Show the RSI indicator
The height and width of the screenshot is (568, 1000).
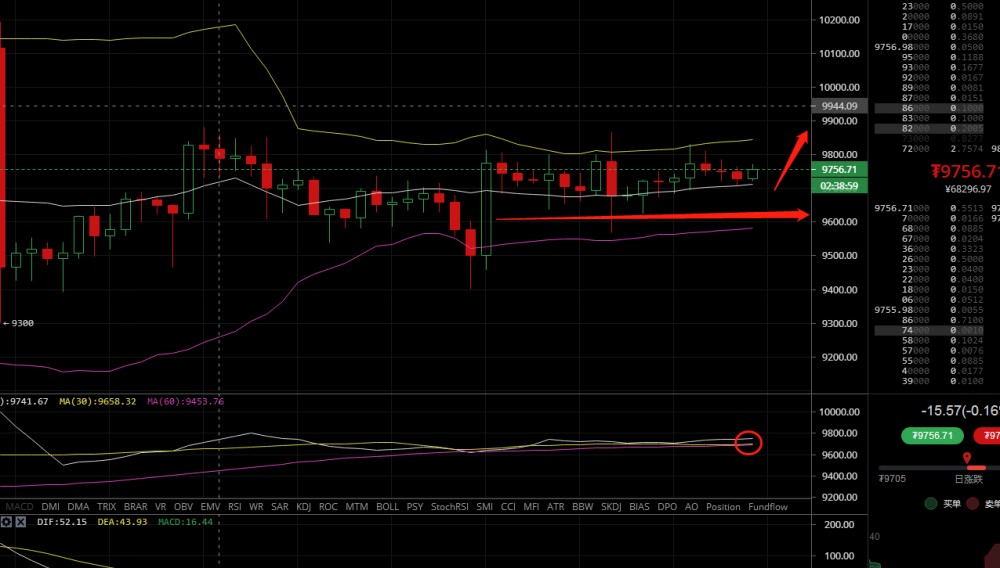coord(235,507)
